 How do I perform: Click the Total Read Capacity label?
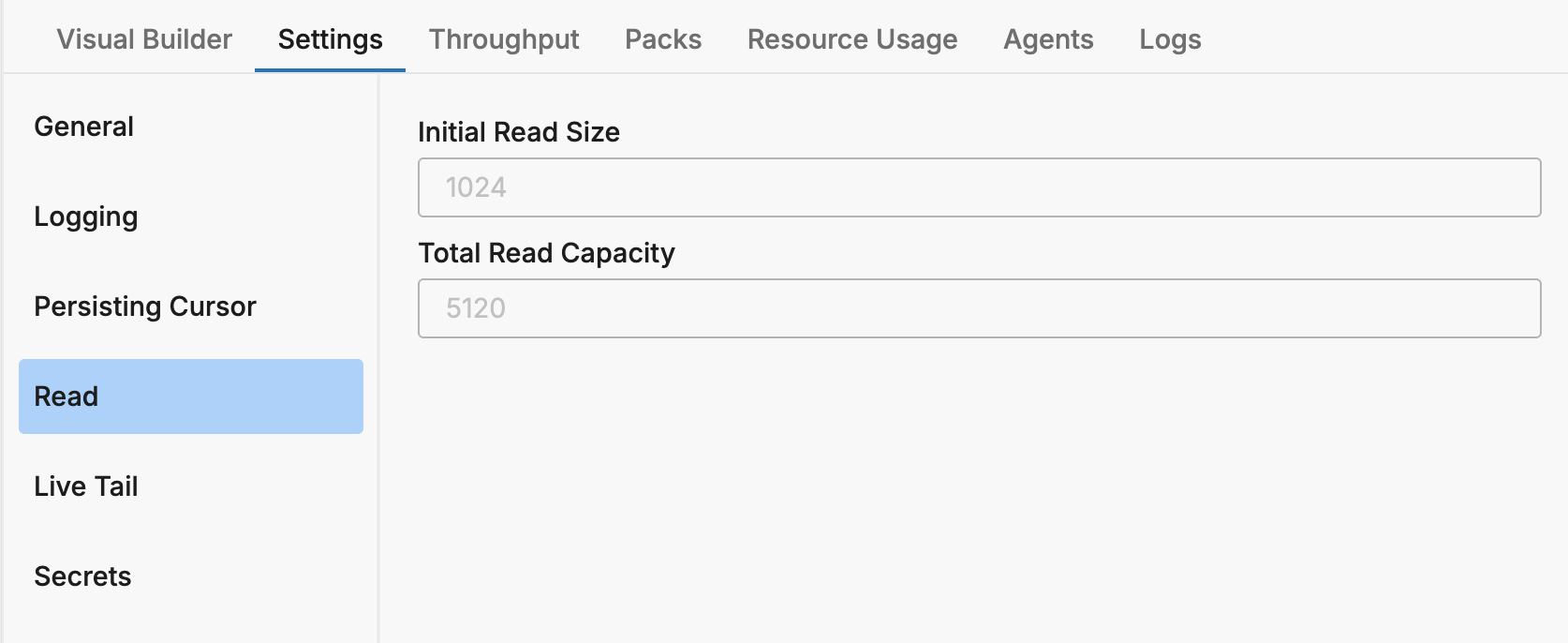coord(546,253)
